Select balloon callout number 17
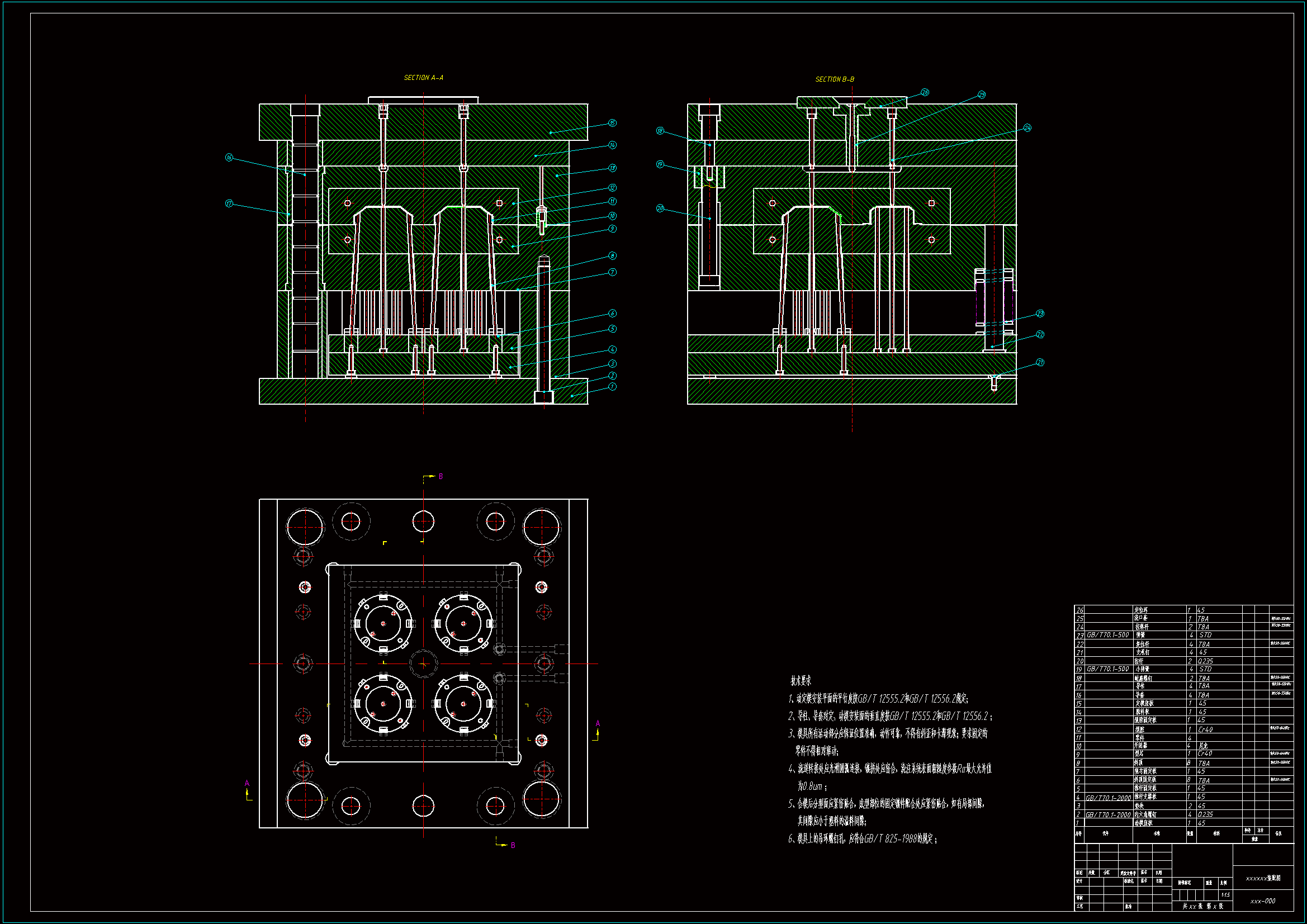This screenshot has height=924, width=1307. point(229,203)
